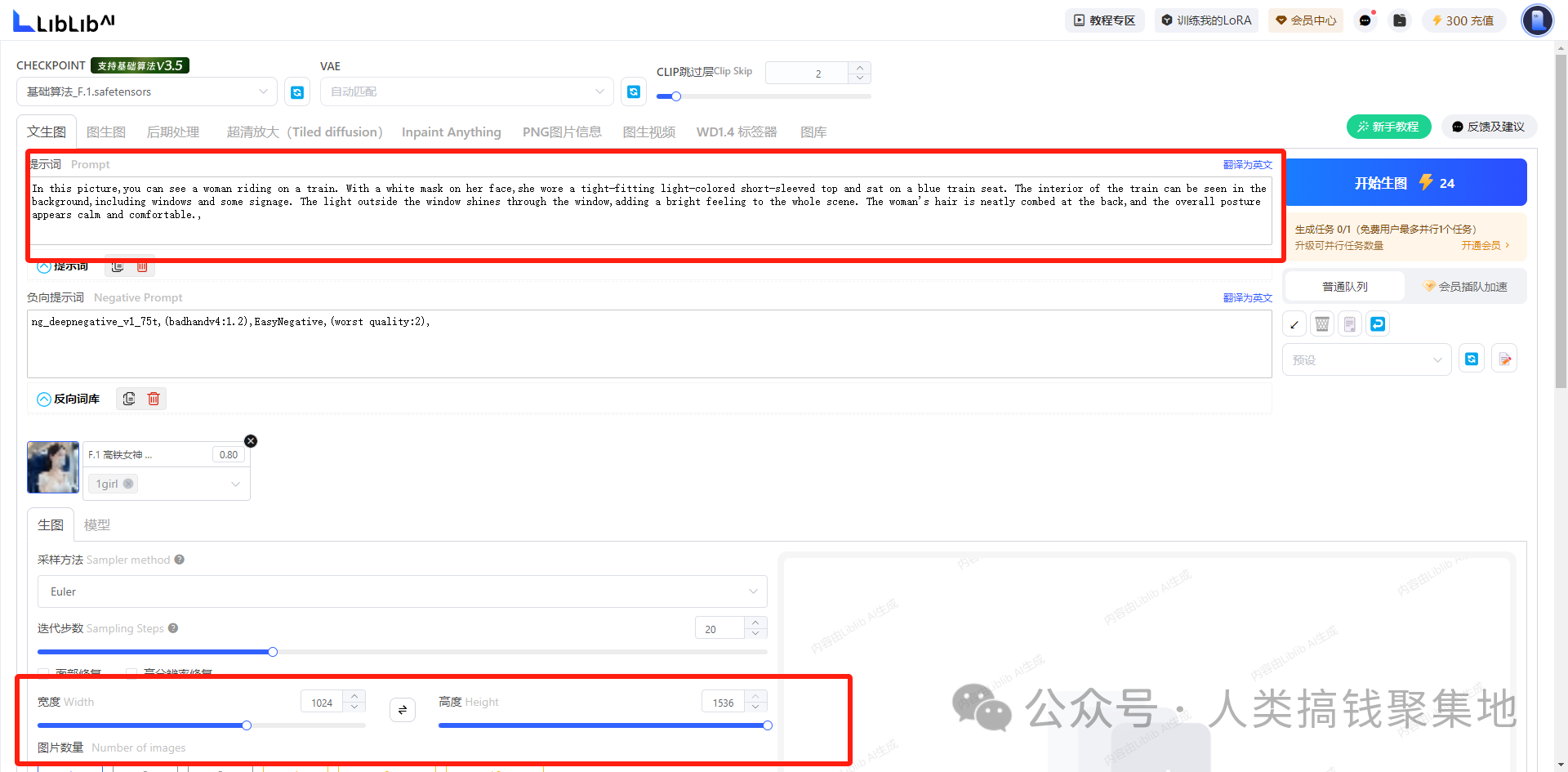Viewport: 1568px width, 772px height.
Task: Click the folder icon in top bar
Action: [x=1400, y=20]
